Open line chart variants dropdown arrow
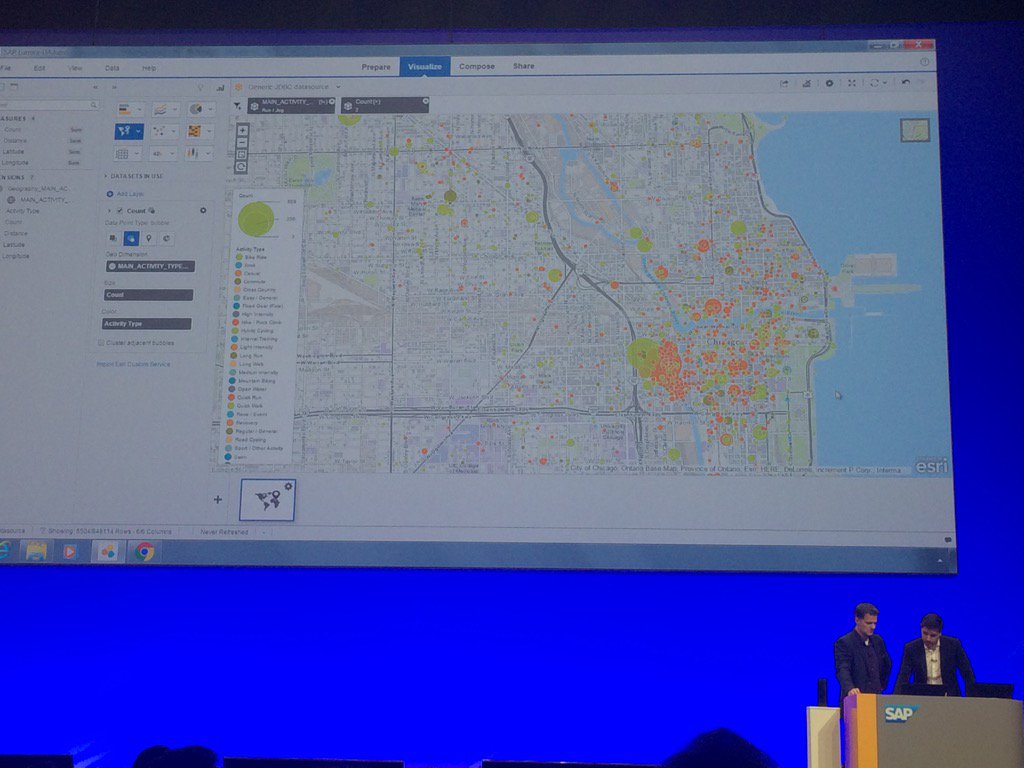Screen dimensions: 1024x768 (174, 110)
